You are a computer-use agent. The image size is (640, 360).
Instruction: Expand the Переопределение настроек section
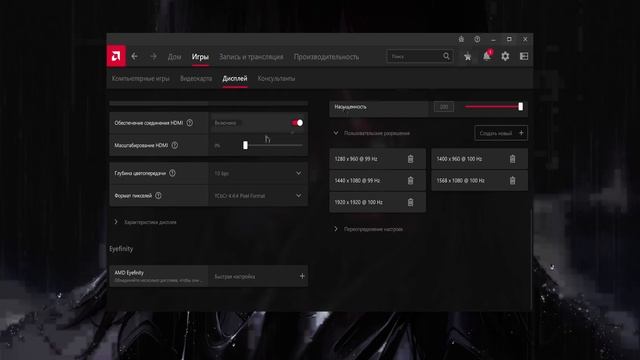click(x=369, y=229)
